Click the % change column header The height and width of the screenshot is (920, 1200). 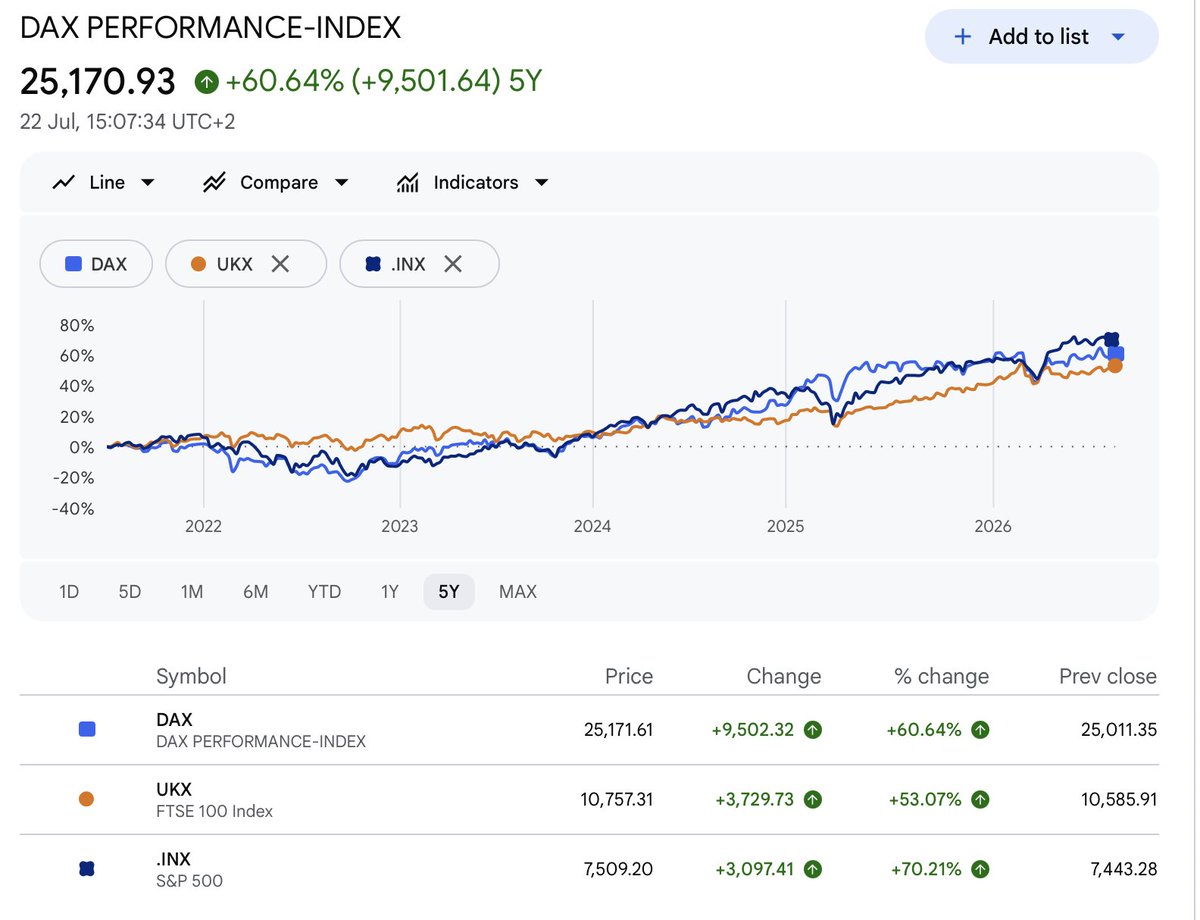(x=941, y=676)
